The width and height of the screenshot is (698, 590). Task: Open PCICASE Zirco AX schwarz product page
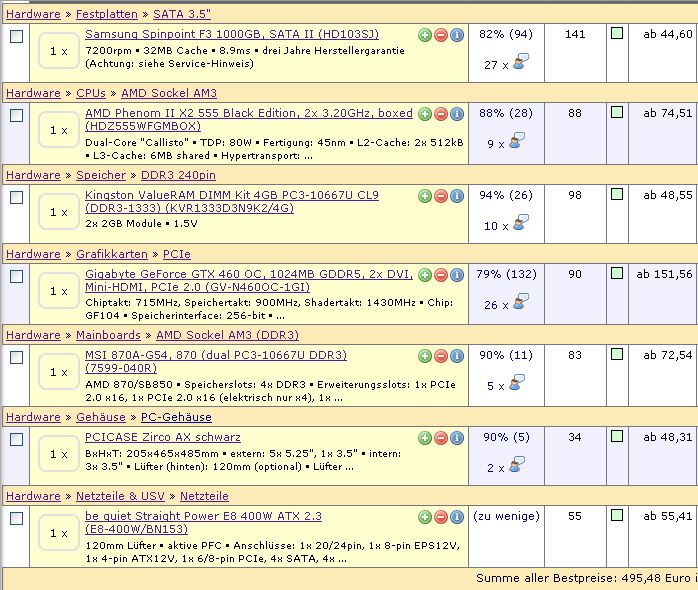pyautogui.click(x=163, y=437)
